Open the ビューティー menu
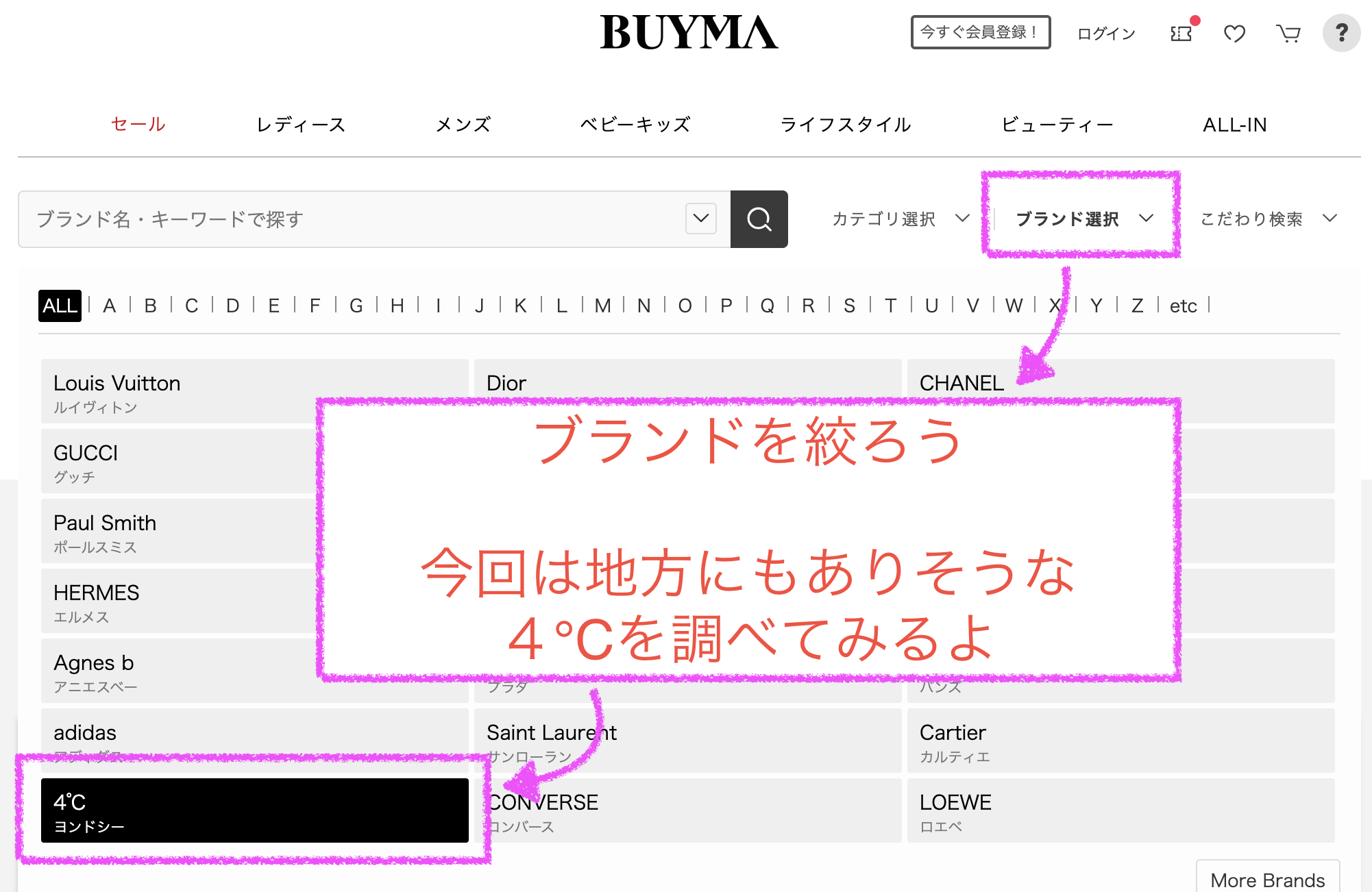 pos(1057,124)
